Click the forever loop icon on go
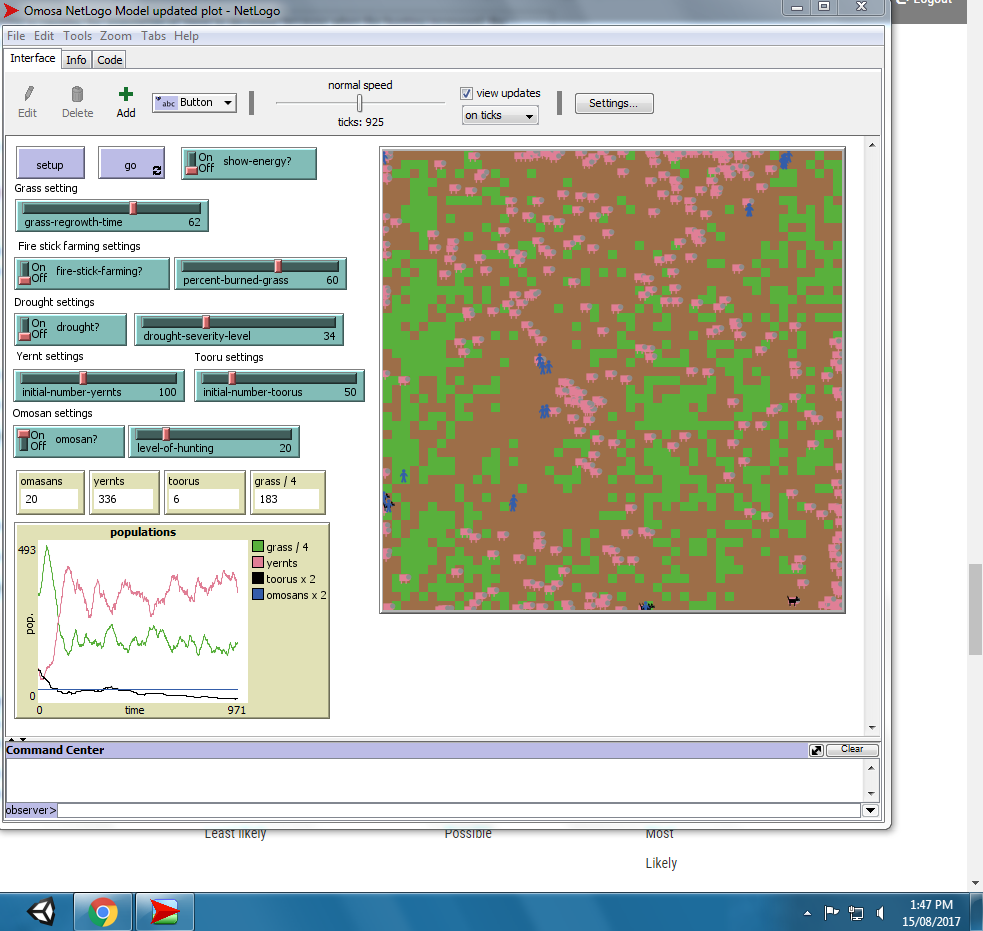The height and width of the screenshot is (931, 983). [x=157, y=171]
